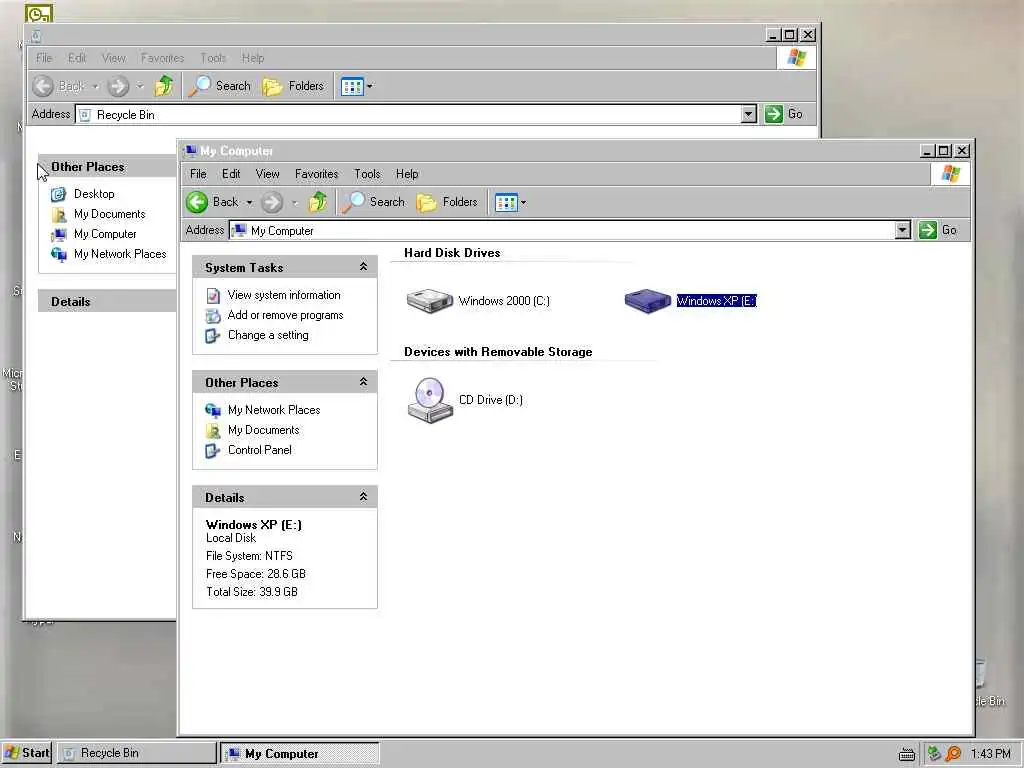Collapse the Details panel in My Computer

coord(363,496)
